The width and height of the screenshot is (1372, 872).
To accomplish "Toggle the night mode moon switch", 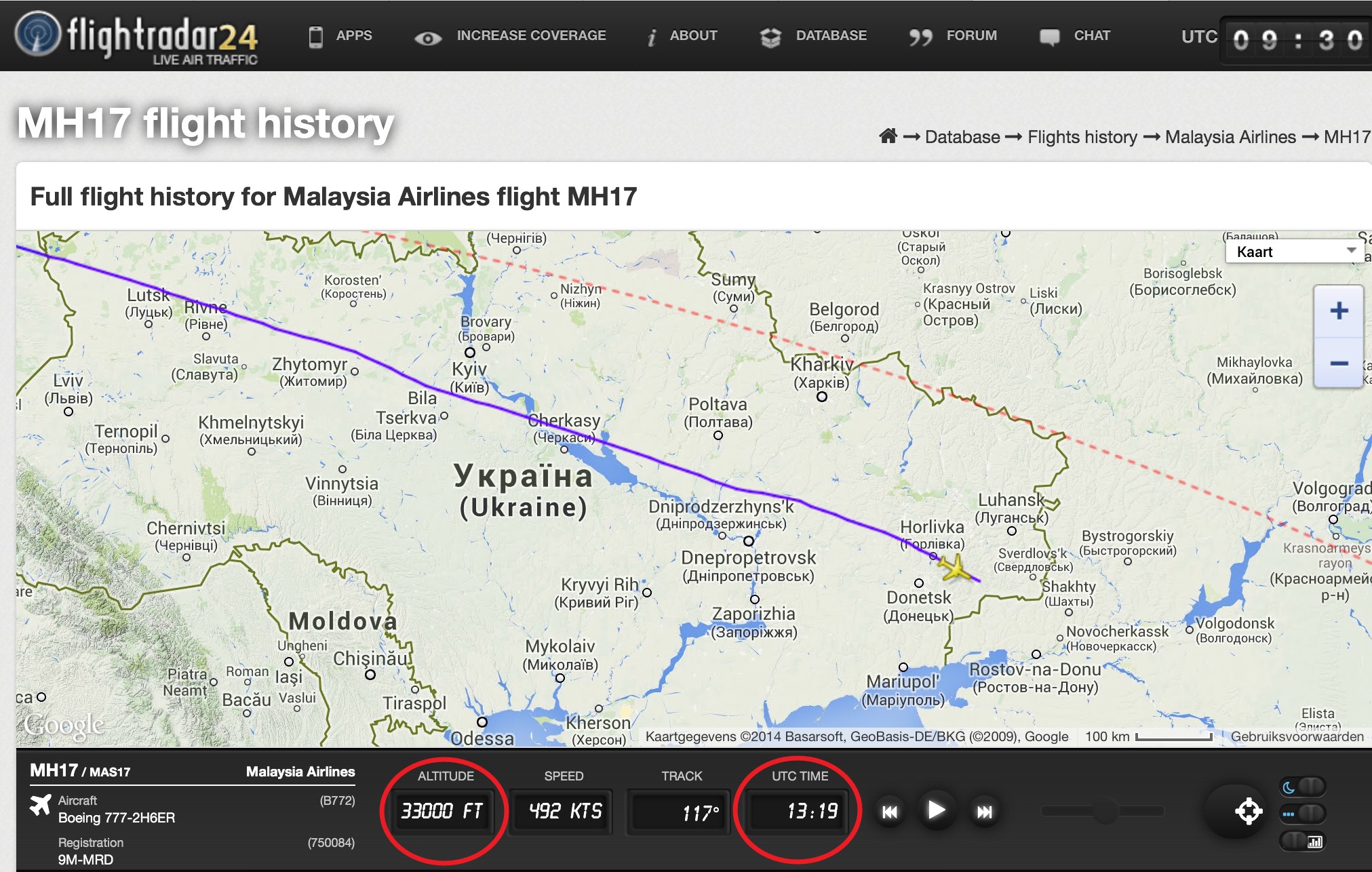I will pos(1302,787).
